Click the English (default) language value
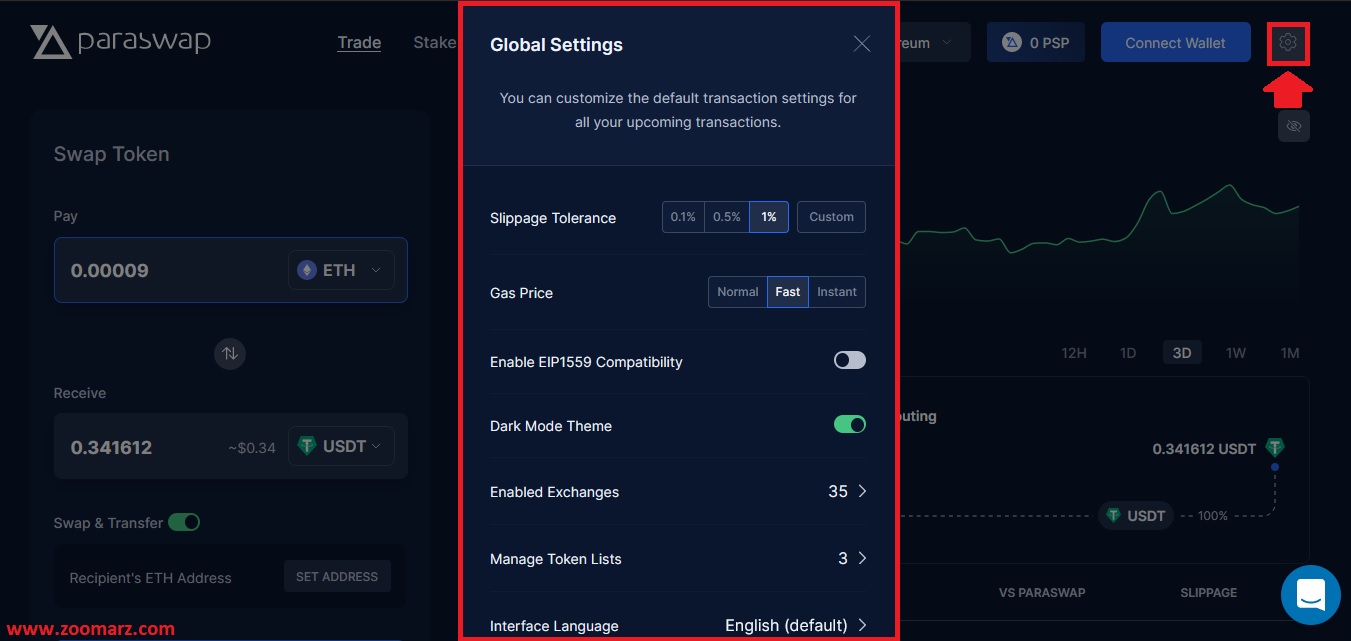The height and width of the screenshot is (641, 1351). (786, 625)
